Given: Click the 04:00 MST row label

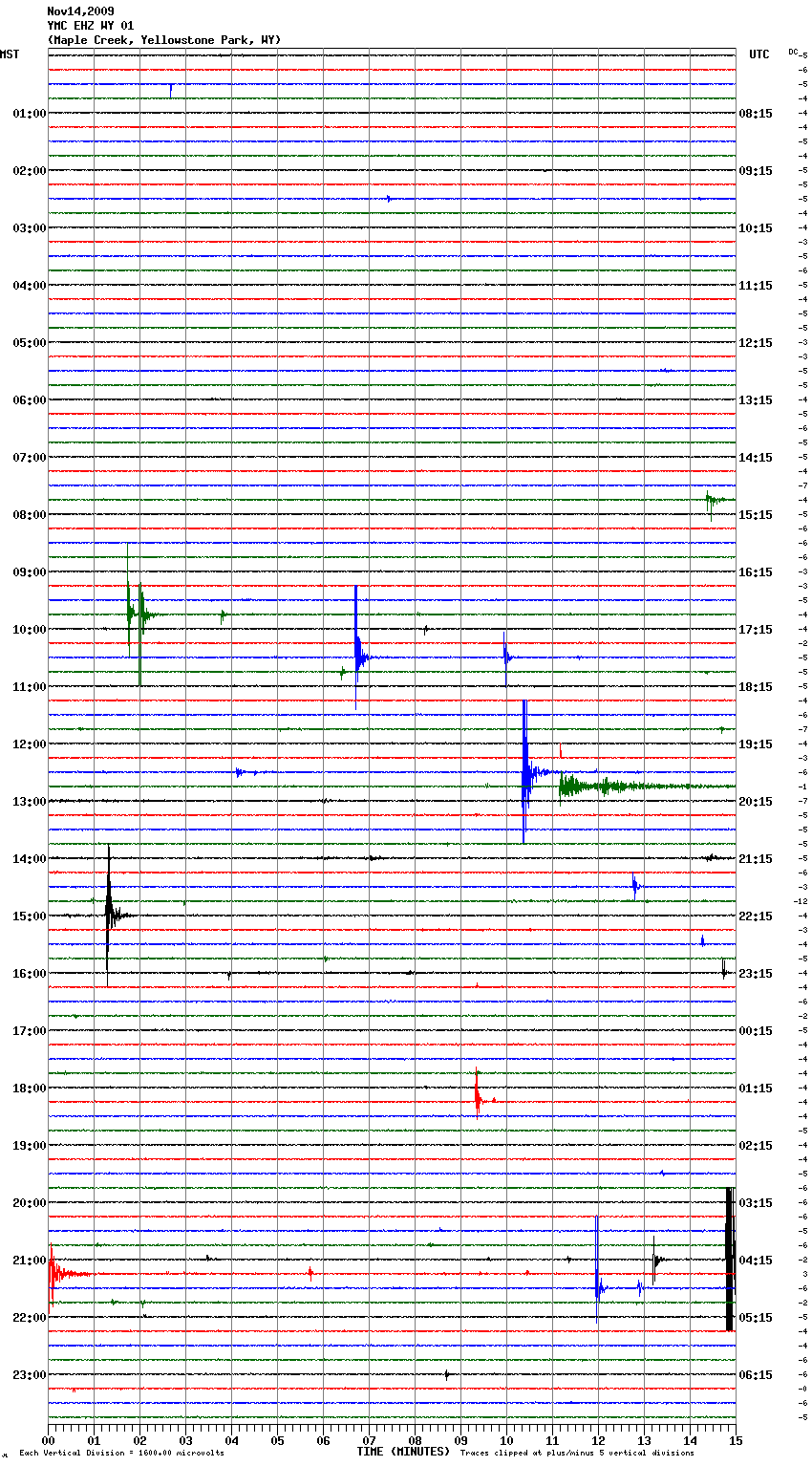Looking at the screenshot, I should coord(30,286).
